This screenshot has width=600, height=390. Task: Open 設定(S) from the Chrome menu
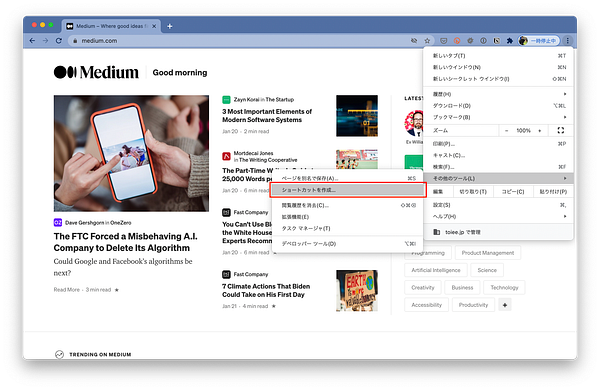[x=499, y=205]
